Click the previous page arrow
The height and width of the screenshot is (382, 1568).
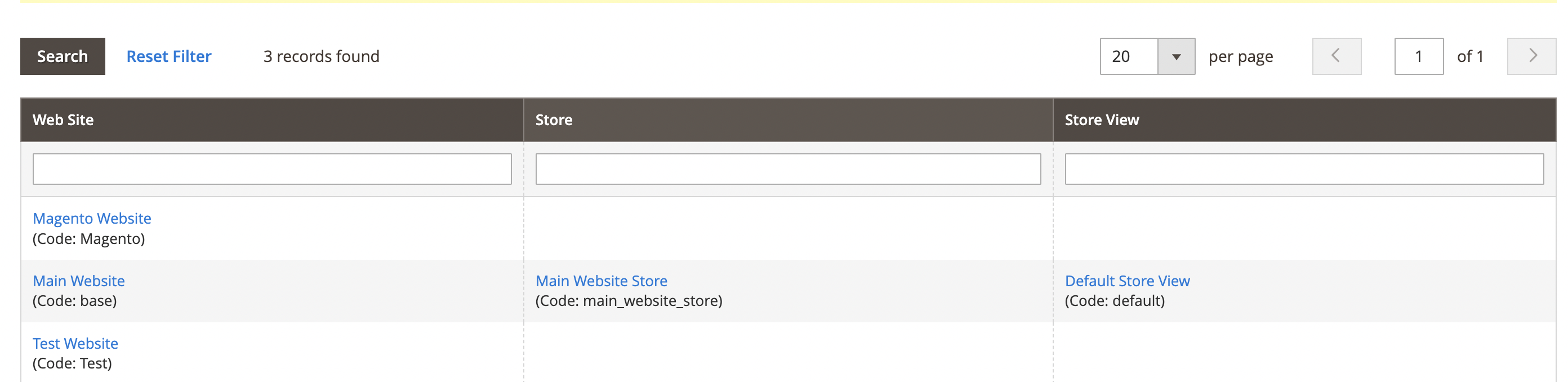pyautogui.click(x=1336, y=55)
